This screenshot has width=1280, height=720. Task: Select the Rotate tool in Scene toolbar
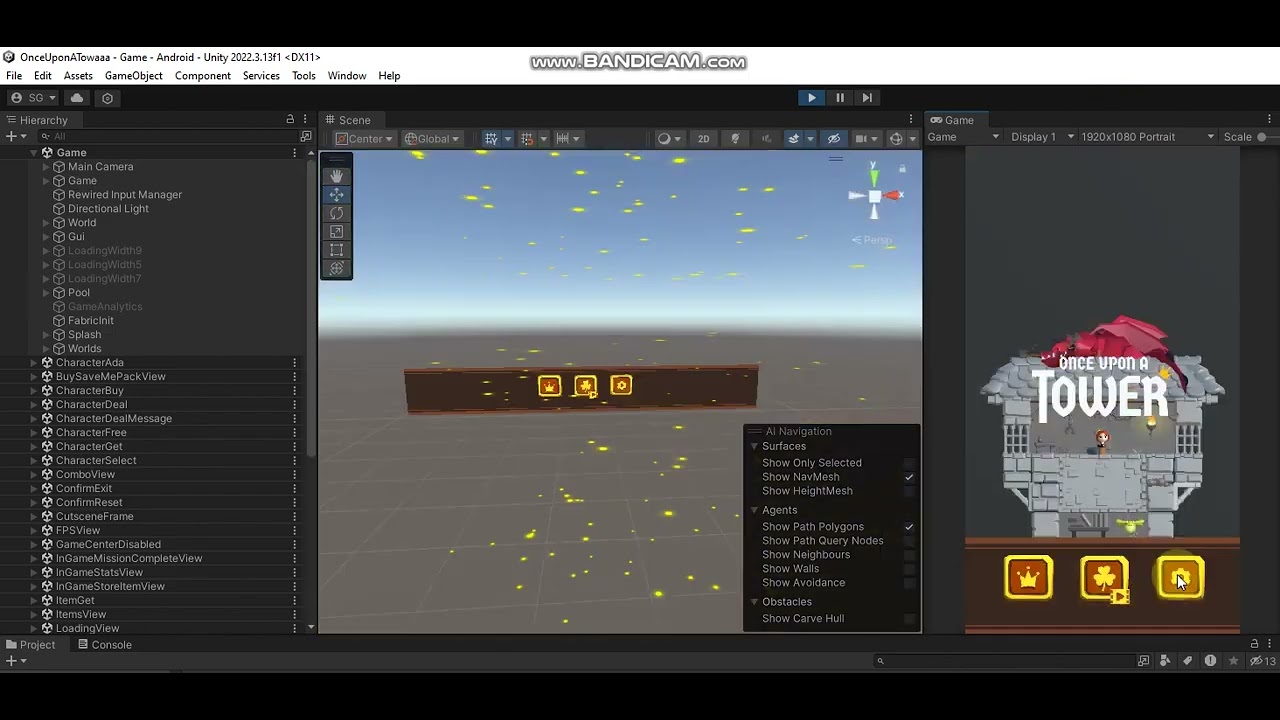pyautogui.click(x=336, y=213)
